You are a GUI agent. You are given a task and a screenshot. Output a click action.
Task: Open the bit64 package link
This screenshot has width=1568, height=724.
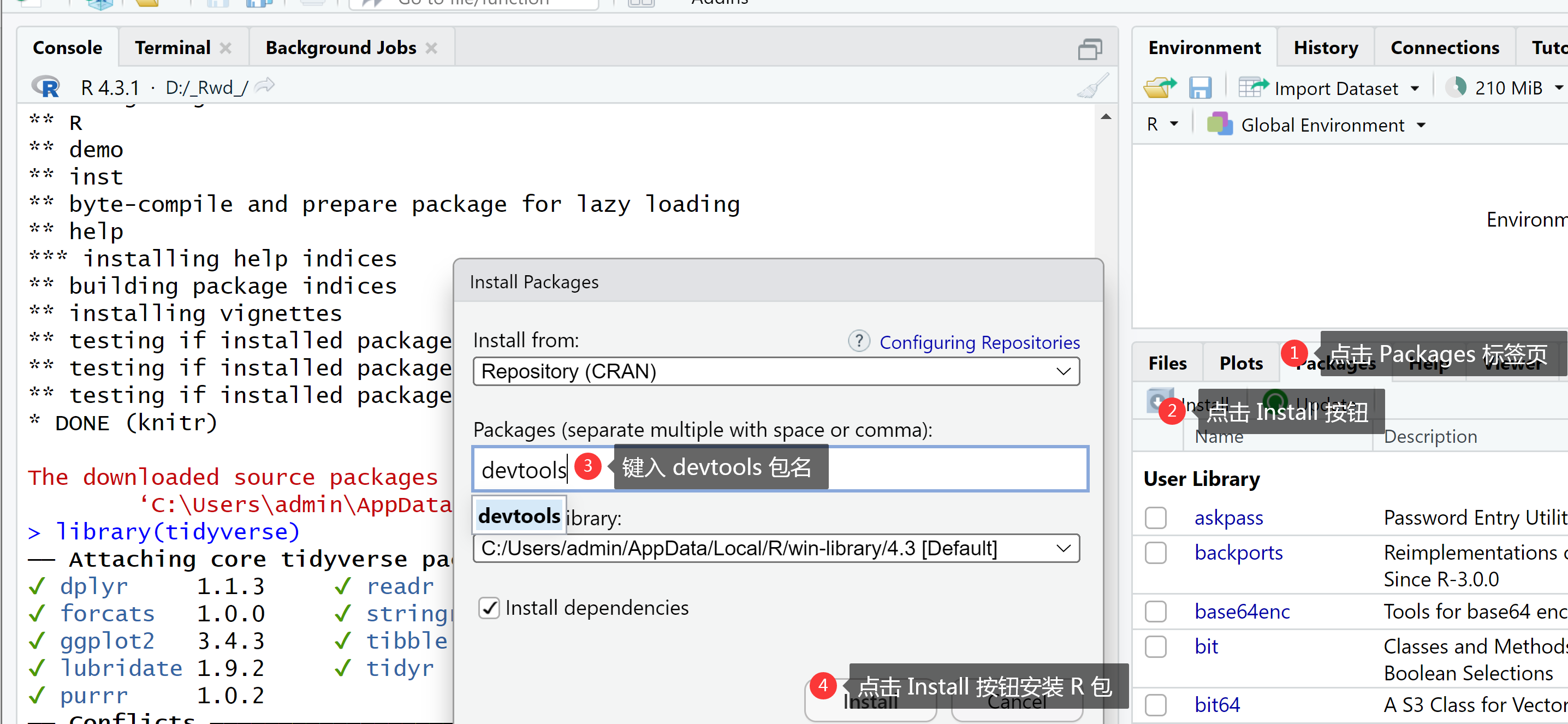click(1217, 705)
